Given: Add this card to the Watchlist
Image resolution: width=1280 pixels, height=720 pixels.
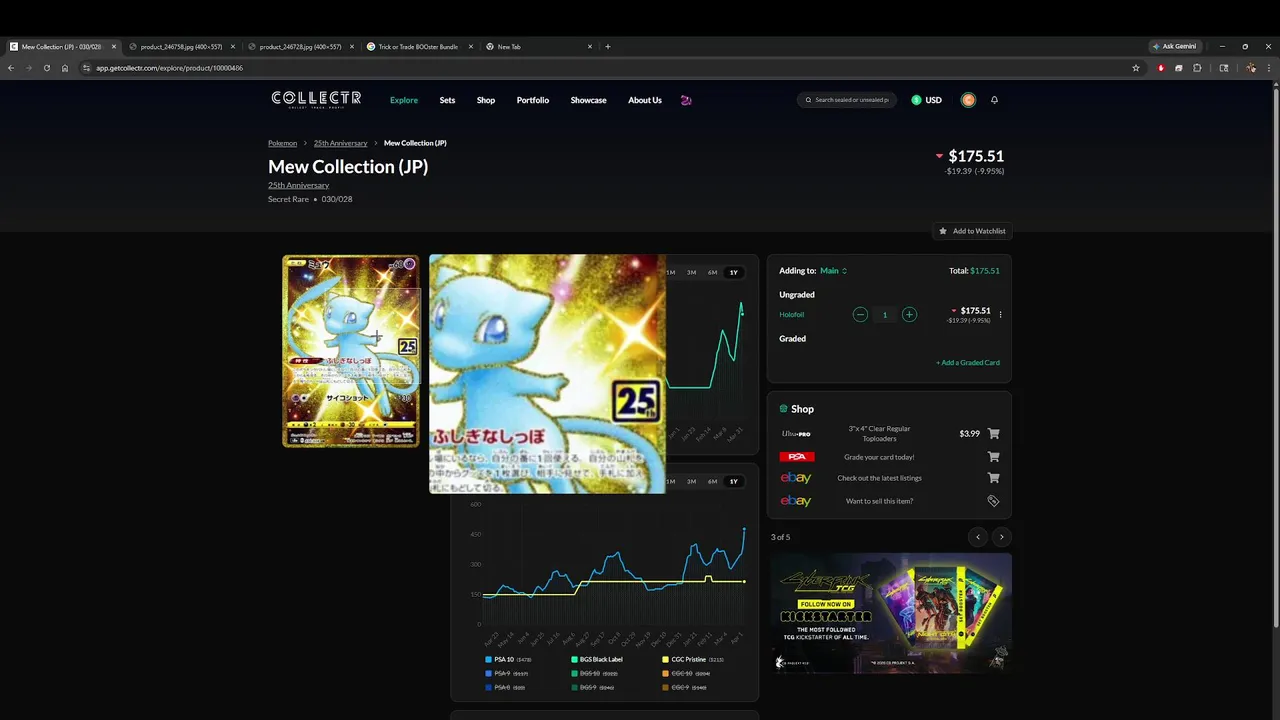Looking at the screenshot, I should click(x=972, y=231).
